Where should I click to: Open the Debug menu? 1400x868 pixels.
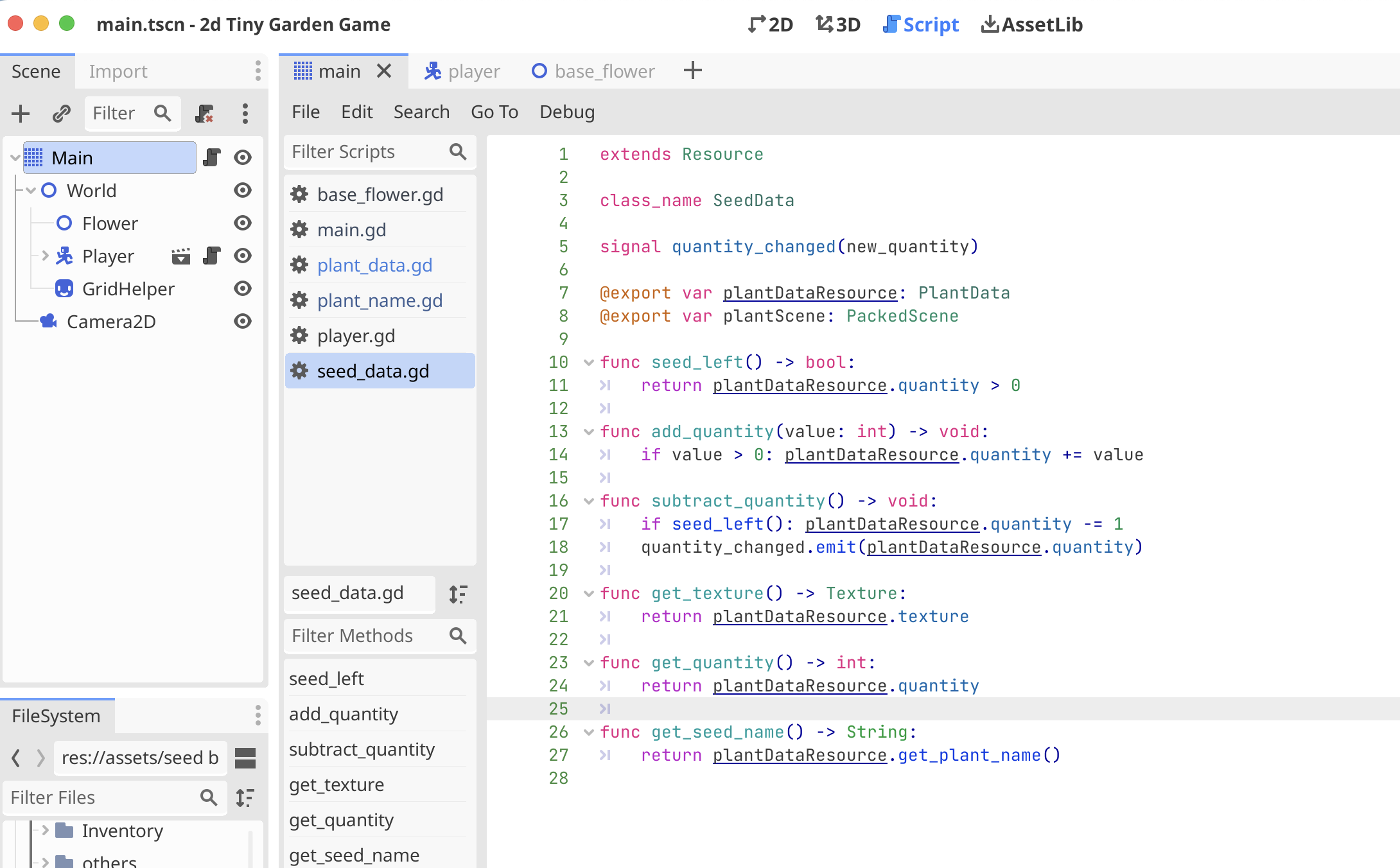(566, 112)
